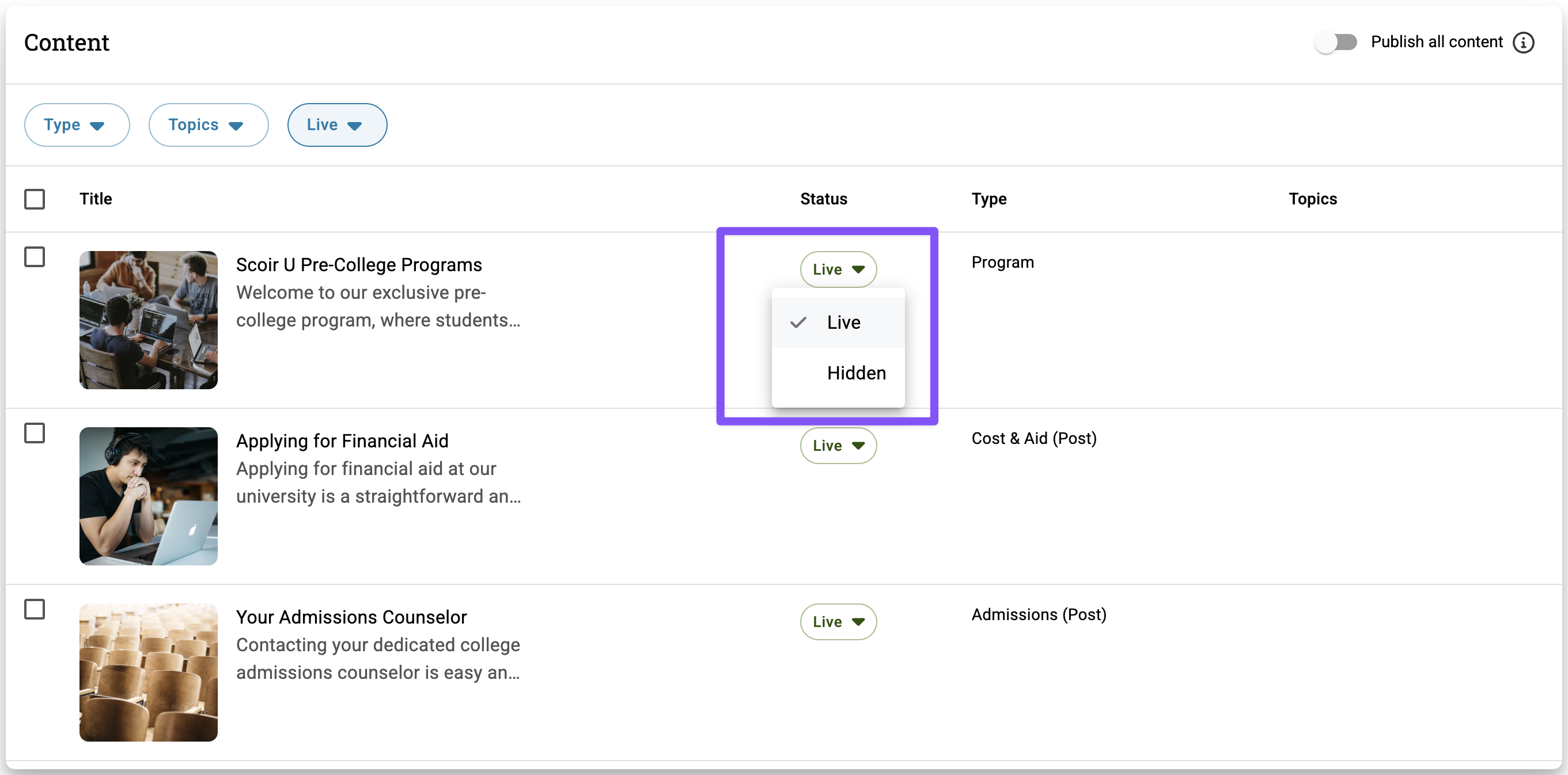Expand the Topics filter dropdown
The width and height of the screenshot is (1568, 775).
[x=208, y=125]
